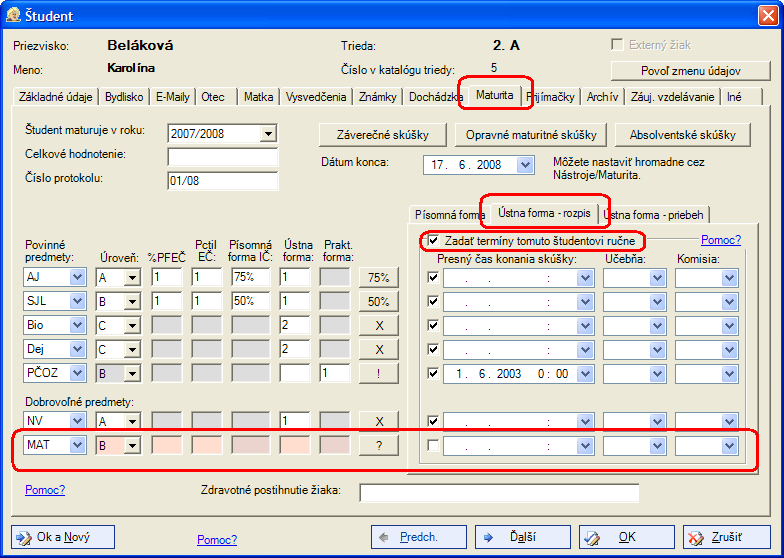
Task: Click the Číslo protokolu field showing 01/08
Action: 222,181
